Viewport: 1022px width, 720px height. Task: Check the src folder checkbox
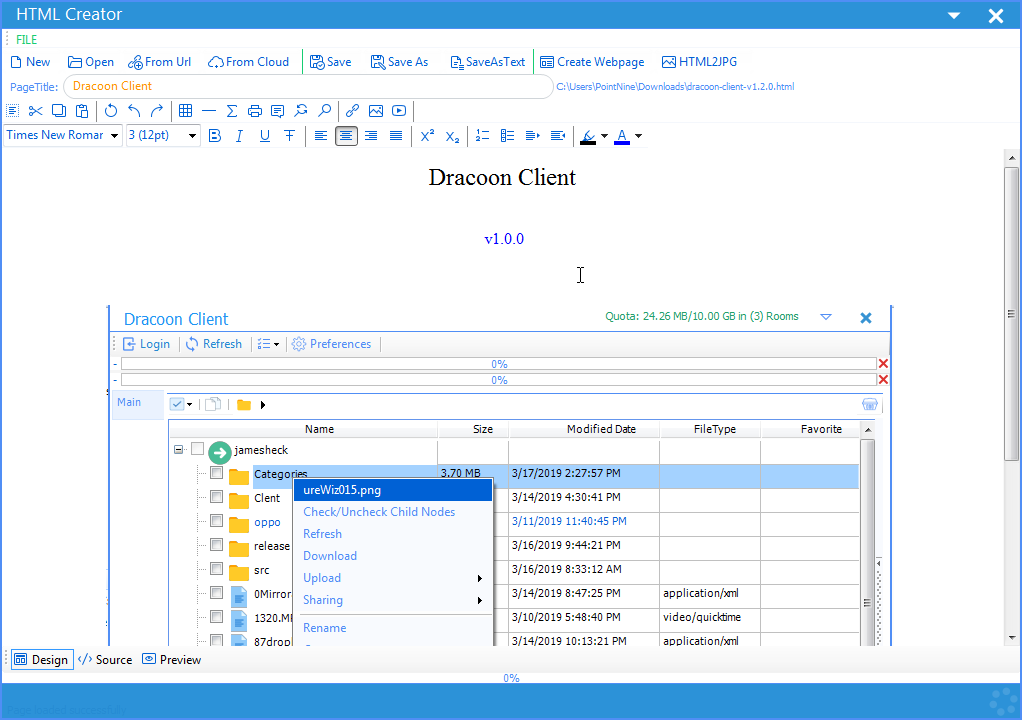pyautogui.click(x=216, y=569)
